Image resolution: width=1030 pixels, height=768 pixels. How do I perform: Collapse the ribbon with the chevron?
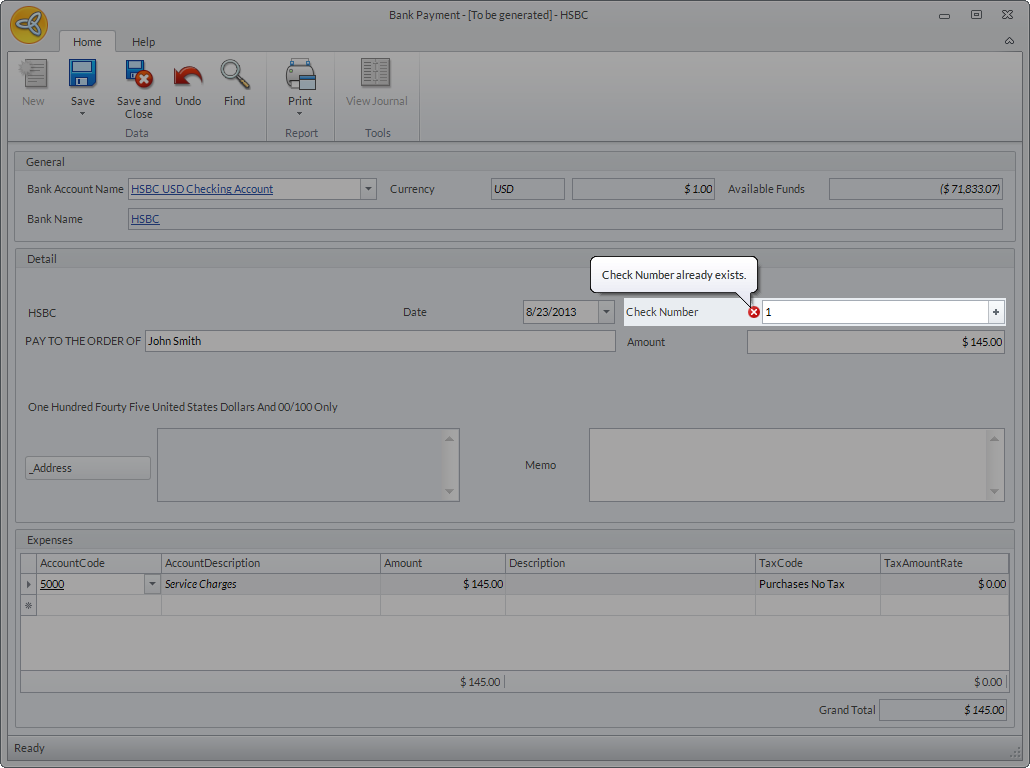(1009, 42)
